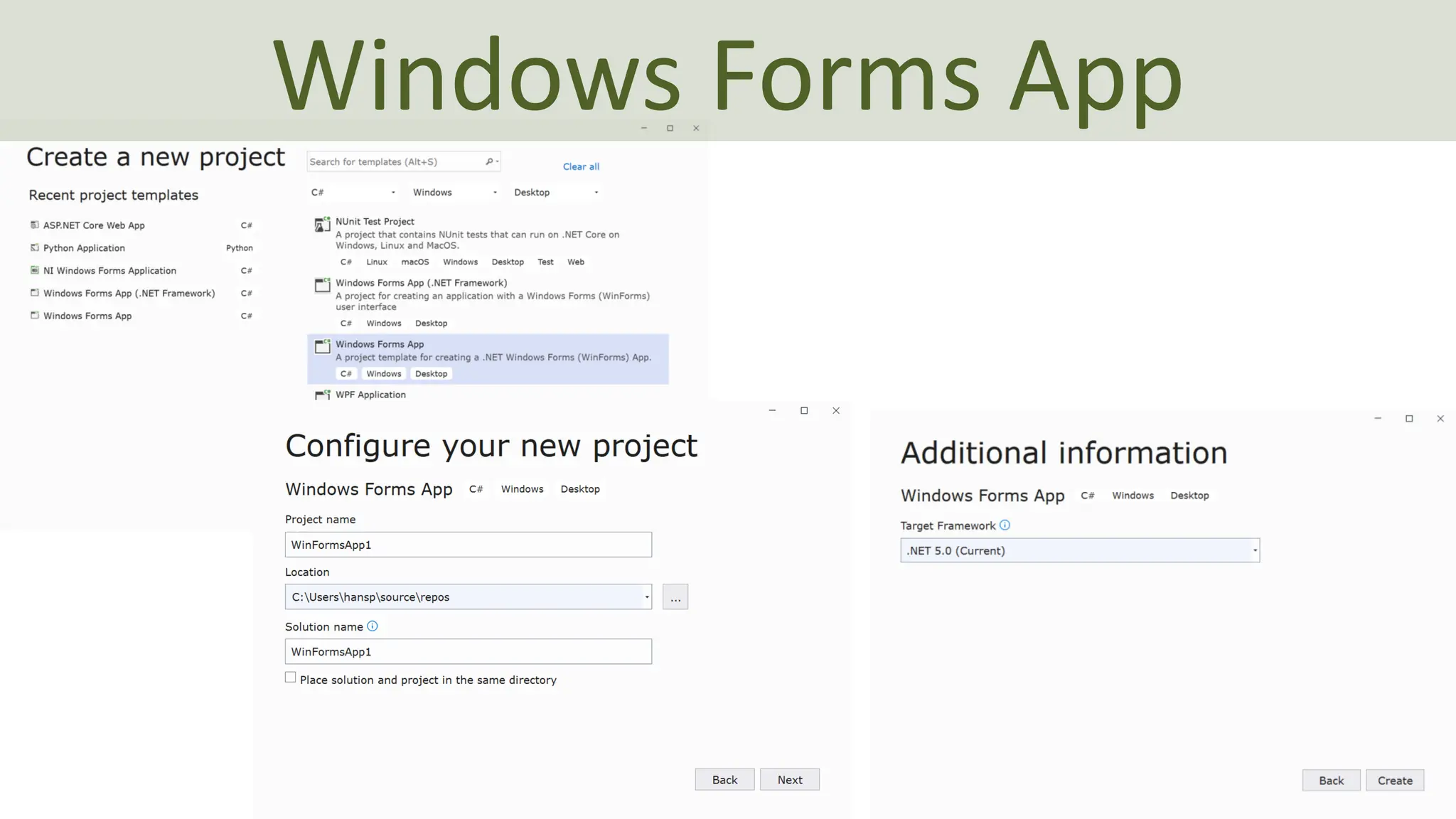Click the browse location ellipsis button

675,597
